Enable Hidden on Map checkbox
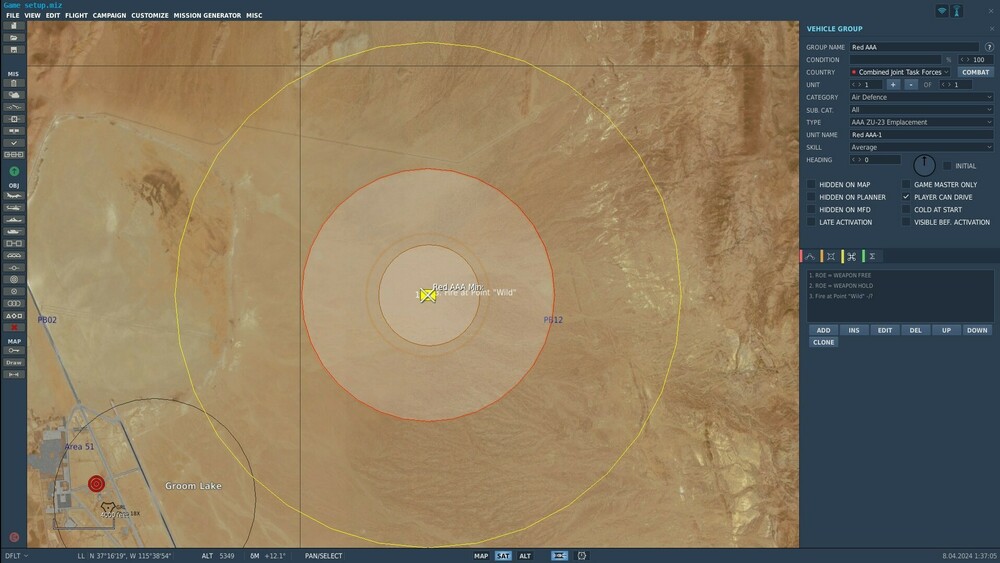 click(811, 184)
